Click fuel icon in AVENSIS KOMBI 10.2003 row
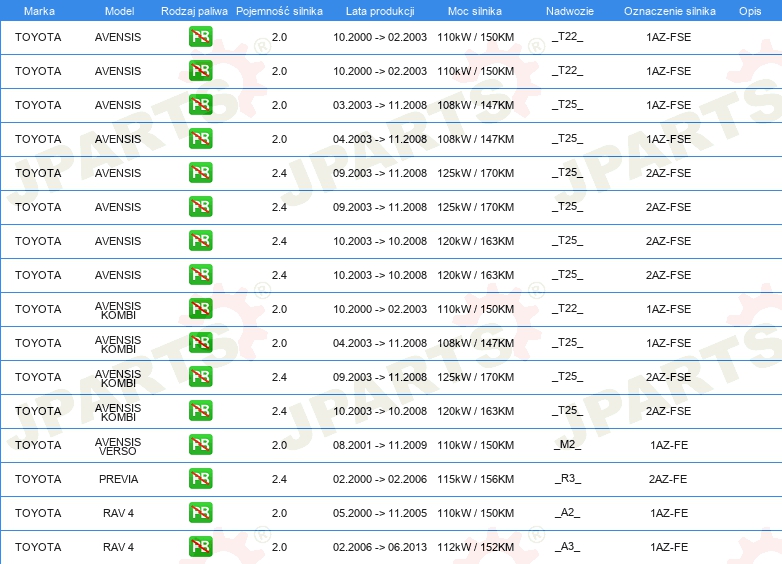Viewport: 782px width, 564px height. tap(200, 410)
